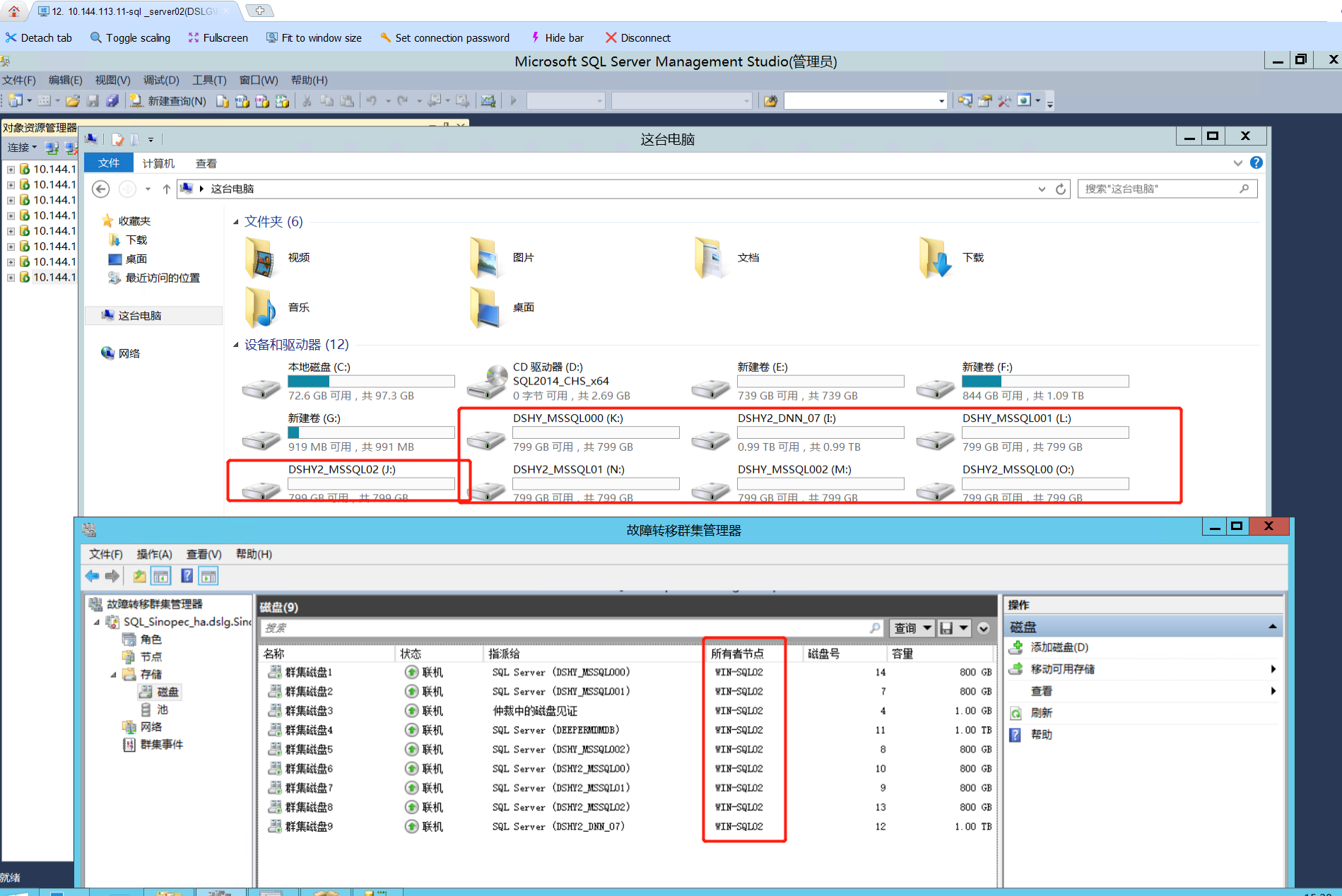This screenshot has height=896, width=1342.
Task: Collapse 存储 tree node
Action: pos(113,675)
